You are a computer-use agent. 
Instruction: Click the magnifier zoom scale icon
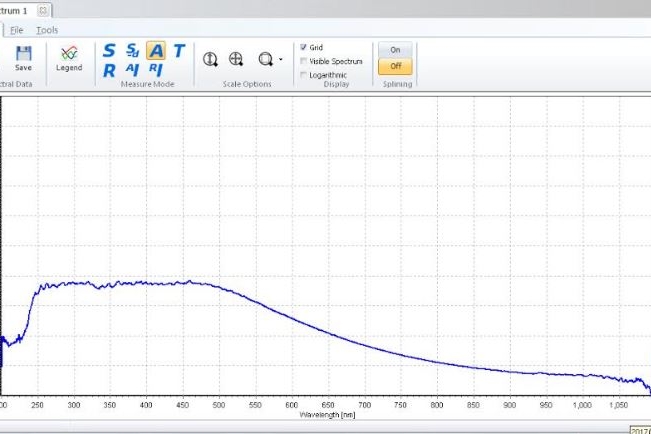[265, 60]
